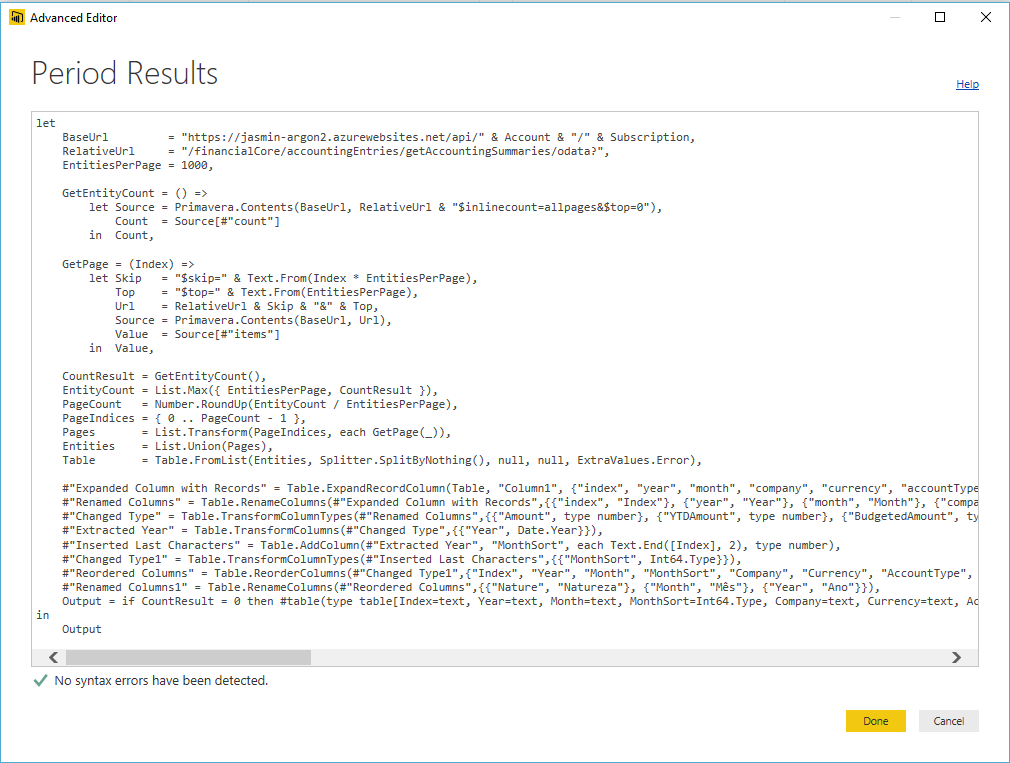
Task: Click the 'Count = Source[#"count"]' line
Action: pyautogui.click(x=197, y=221)
